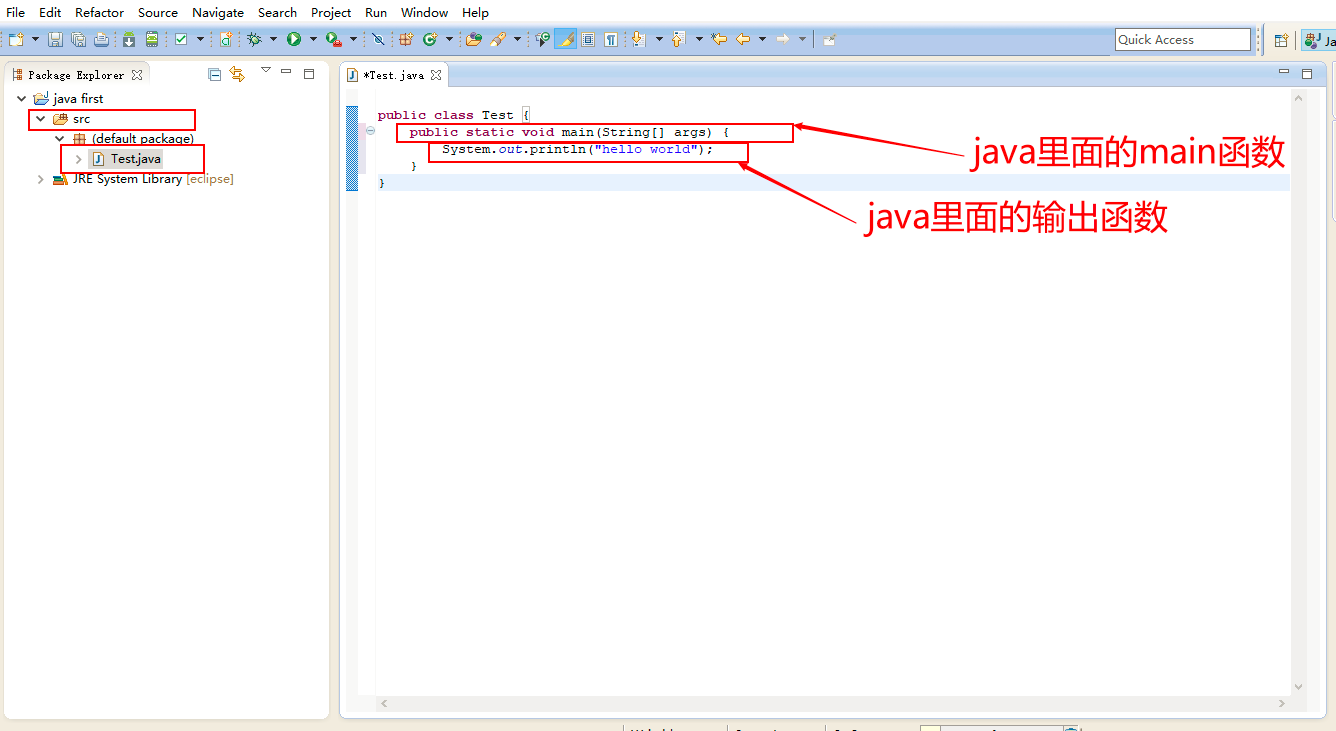Screen dimensions: 1336x731
Task: Toggle Mark Occurrences highlighter icon
Action: (566, 39)
